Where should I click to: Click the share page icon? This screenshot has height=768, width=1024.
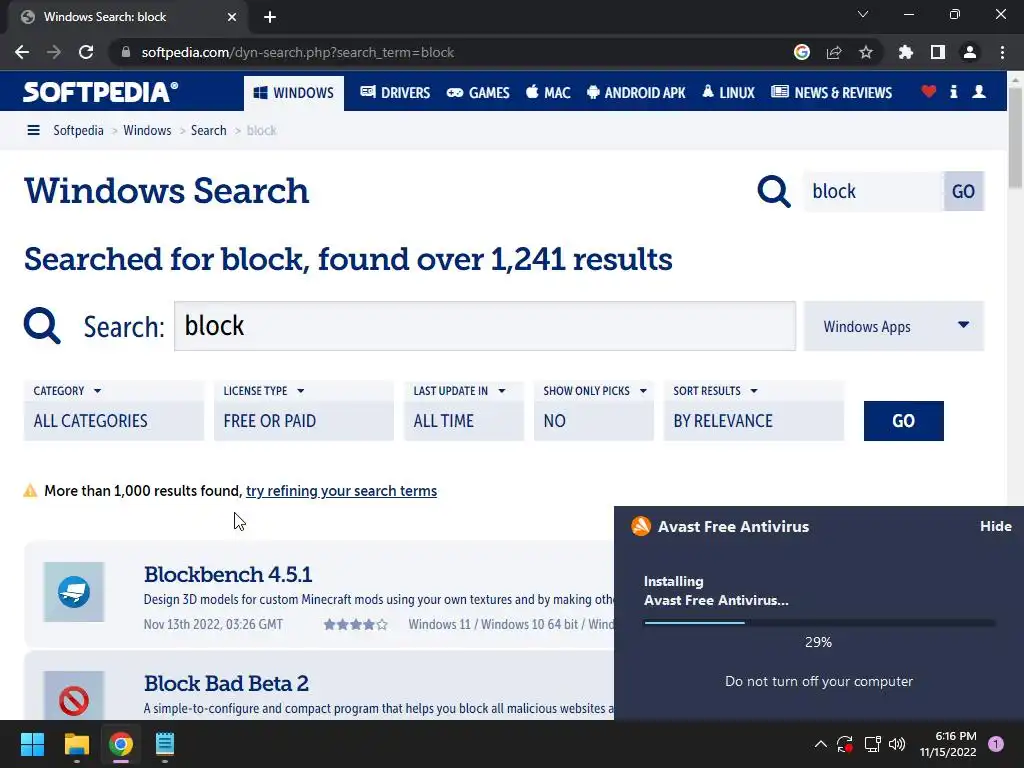pos(834,52)
